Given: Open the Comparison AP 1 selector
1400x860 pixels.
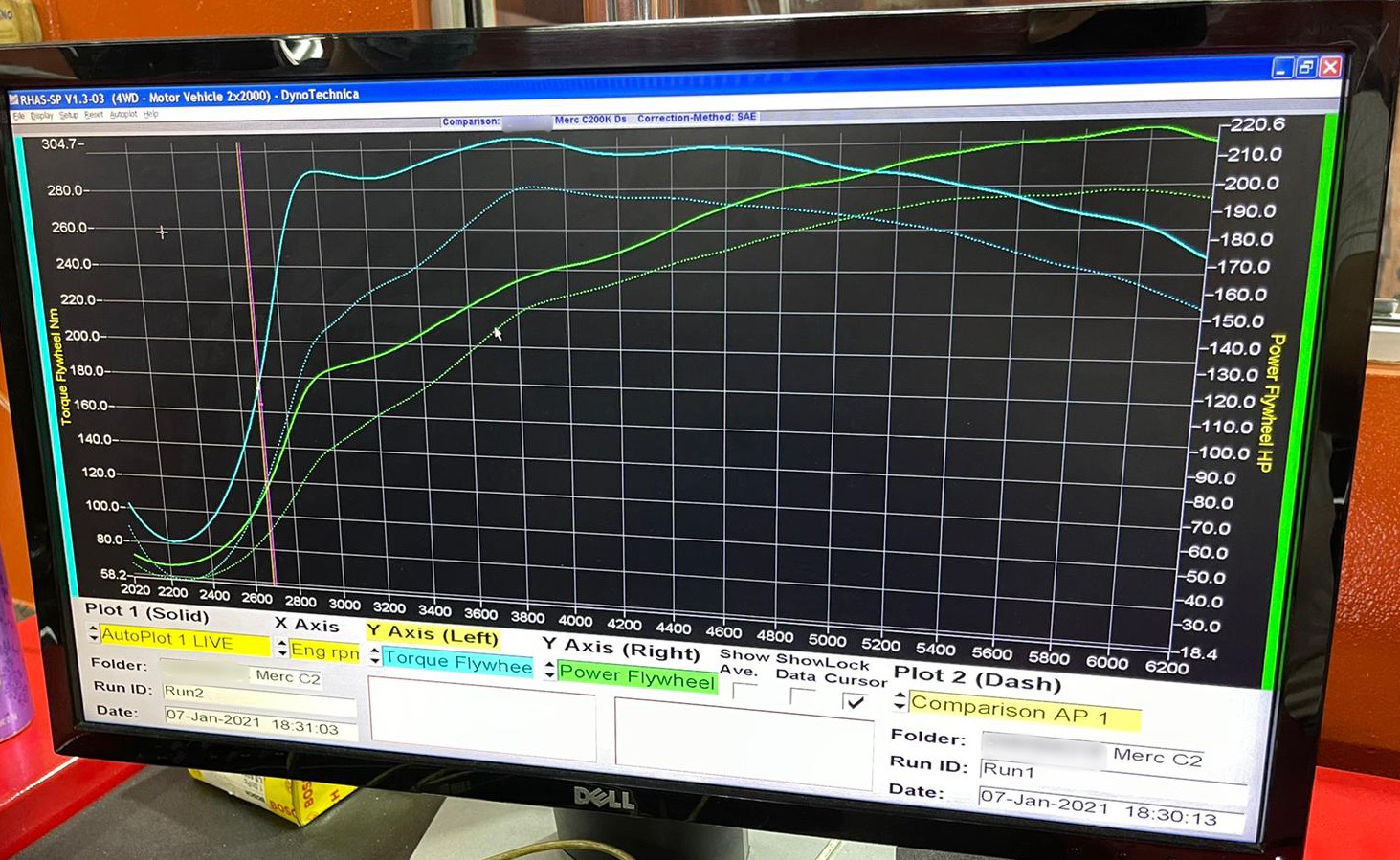Looking at the screenshot, I should point(1024,712).
